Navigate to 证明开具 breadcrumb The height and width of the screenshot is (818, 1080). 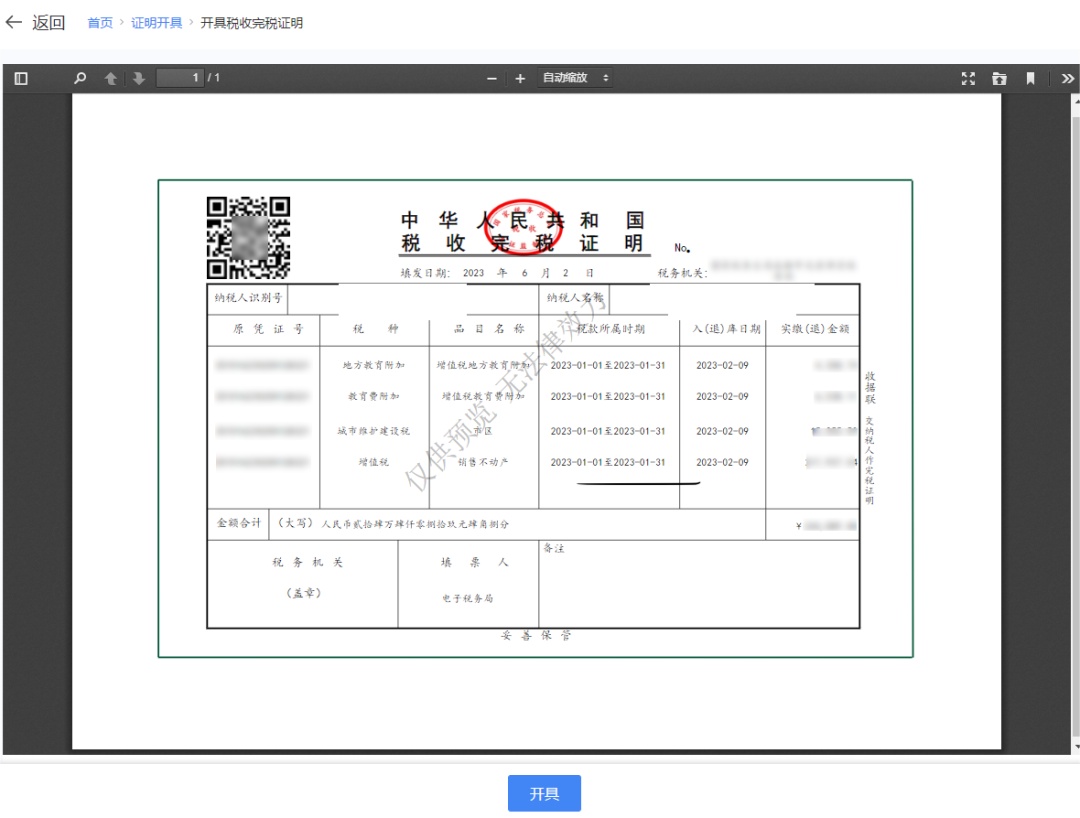[157, 23]
